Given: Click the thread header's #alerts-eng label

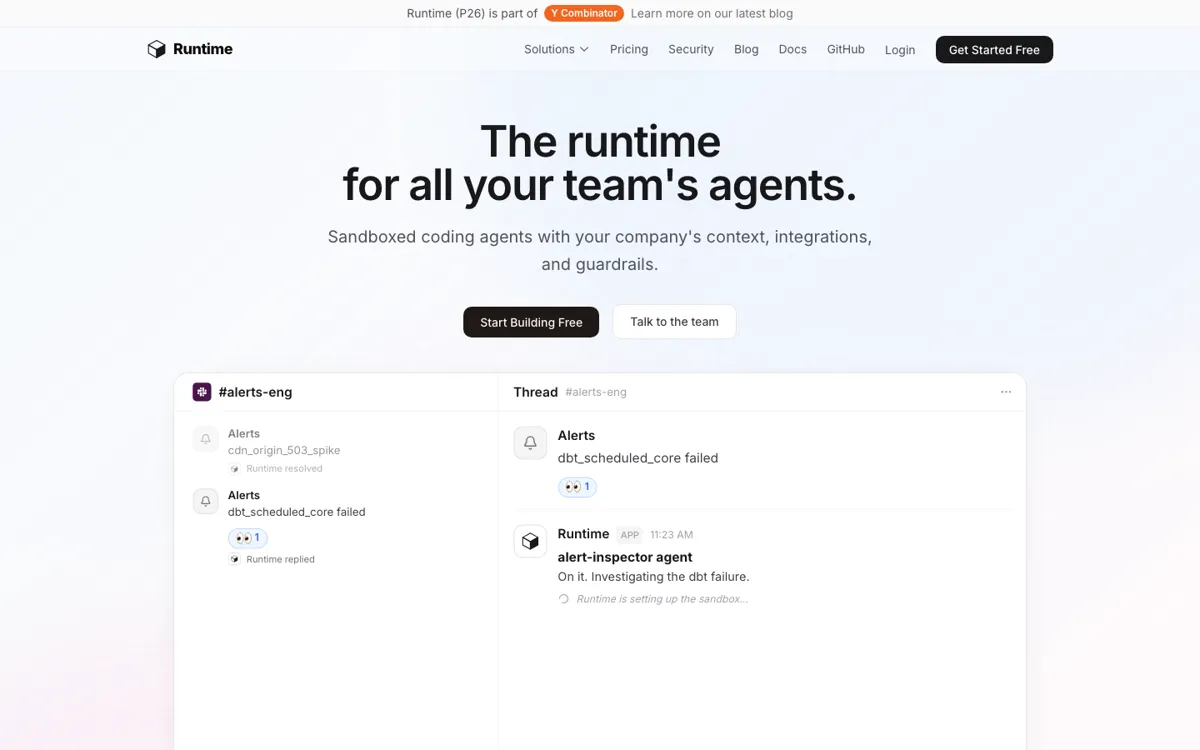Looking at the screenshot, I should coord(596,392).
